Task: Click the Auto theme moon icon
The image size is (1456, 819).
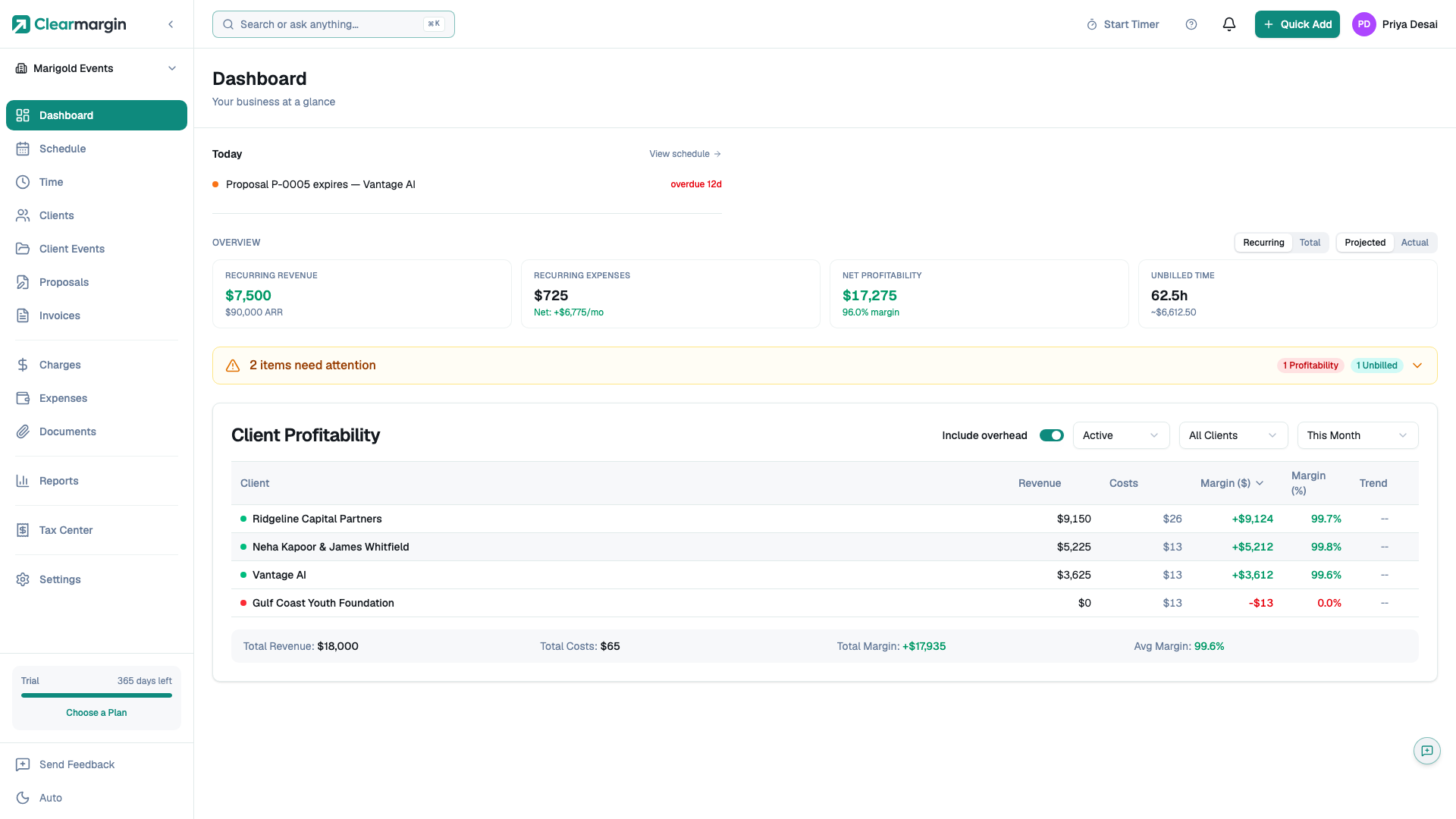Action: pos(23,798)
